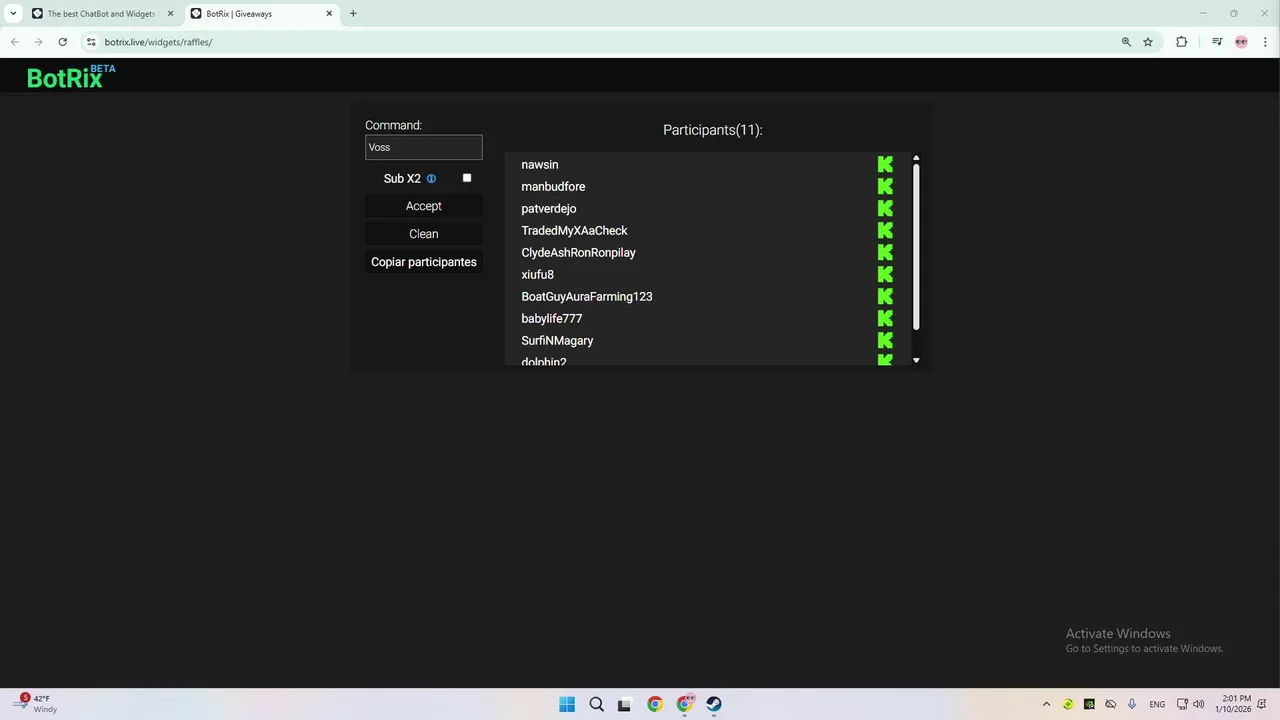Image resolution: width=1280 pixels, height=720 pixels.
Task: Click the Kick icon beside manbudfore
Action: 885,186
